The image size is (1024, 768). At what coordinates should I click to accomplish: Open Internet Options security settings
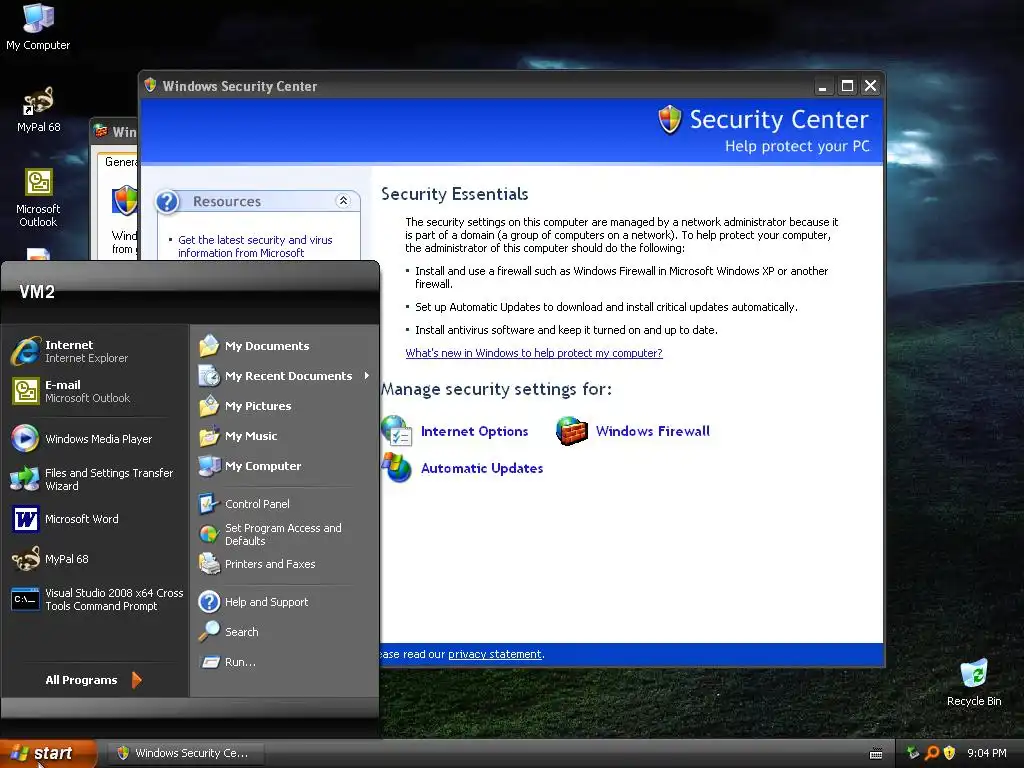pyautogui.click(x=474, y=431)
